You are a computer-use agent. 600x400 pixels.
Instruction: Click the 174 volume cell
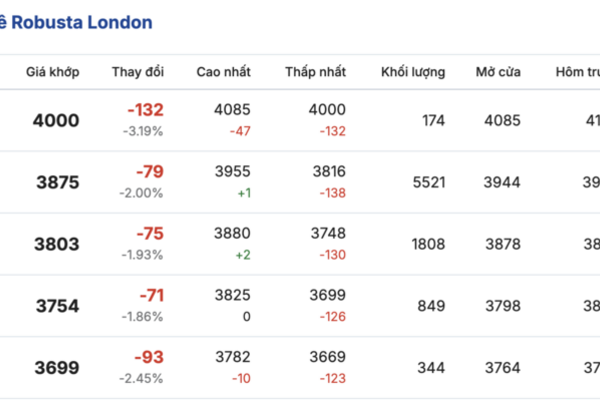[x=433, y=121]
